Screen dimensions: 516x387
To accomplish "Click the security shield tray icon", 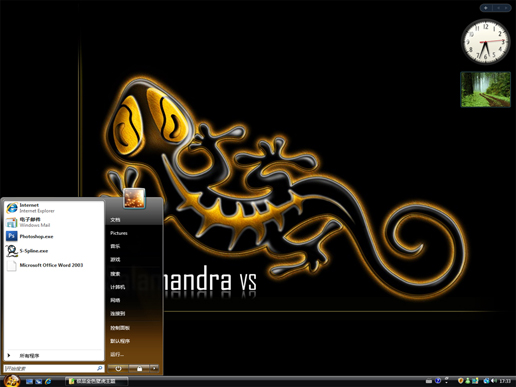I will coord(461,381).
